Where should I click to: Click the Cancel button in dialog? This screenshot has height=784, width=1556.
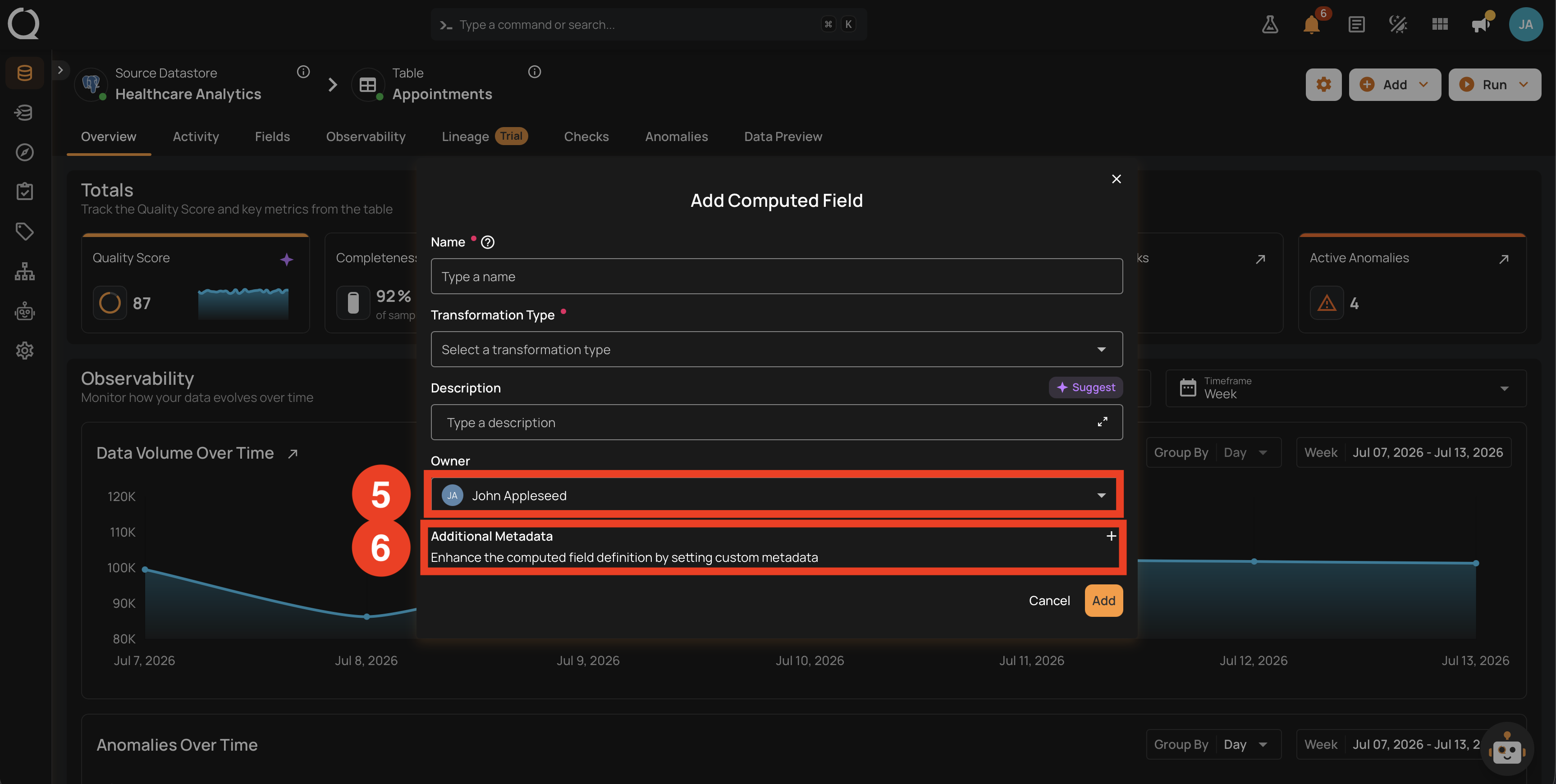tap(1049, 600)
